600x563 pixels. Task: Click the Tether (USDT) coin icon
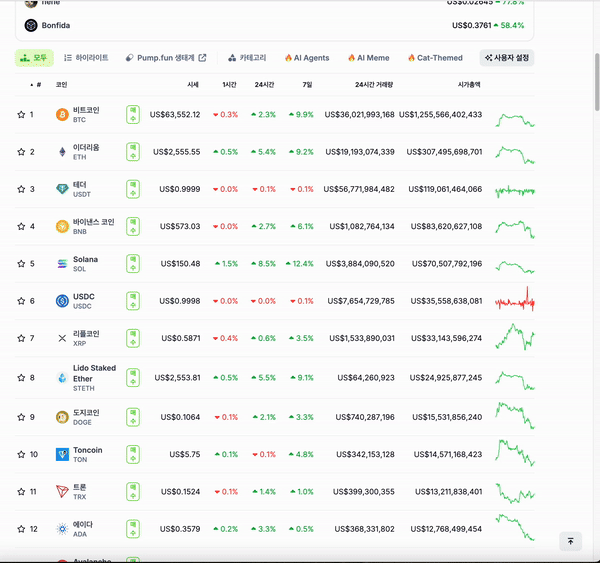coord(62,189)
